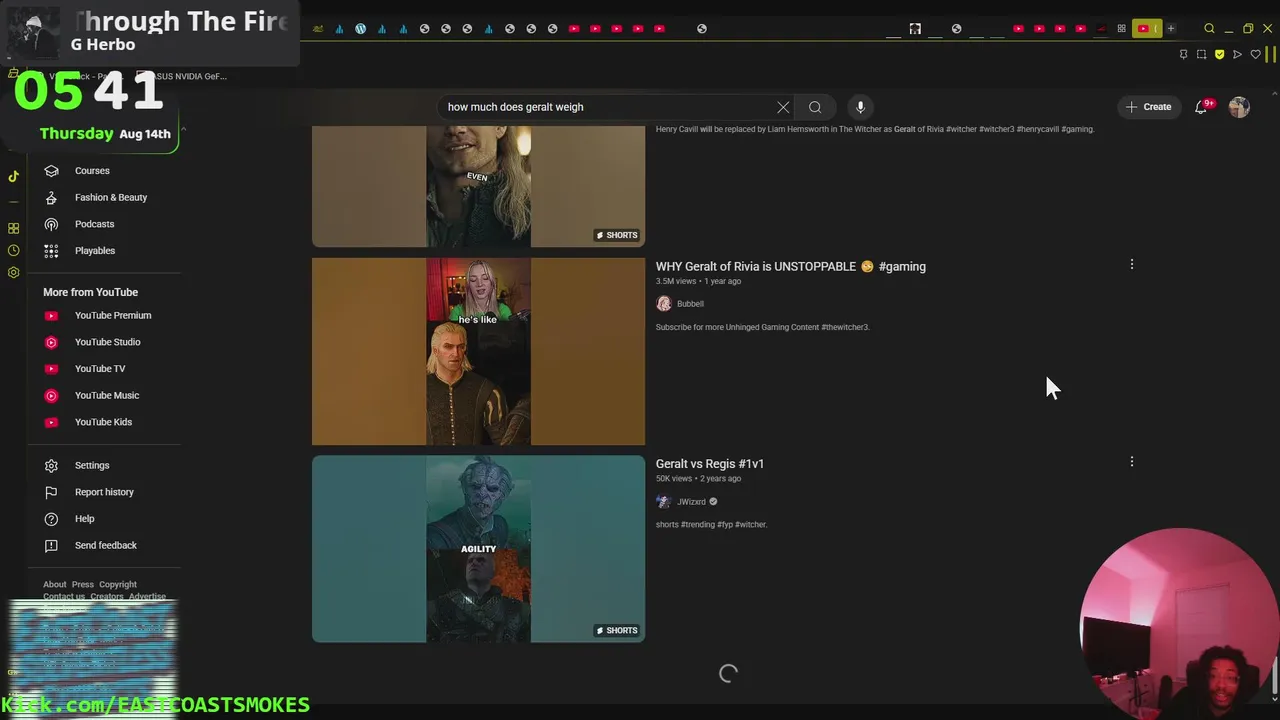The height and width of the screenshot is (720, 1280).
Task: Open YouTube Kids
Action: pyautogui.click(x=103, y=422)
